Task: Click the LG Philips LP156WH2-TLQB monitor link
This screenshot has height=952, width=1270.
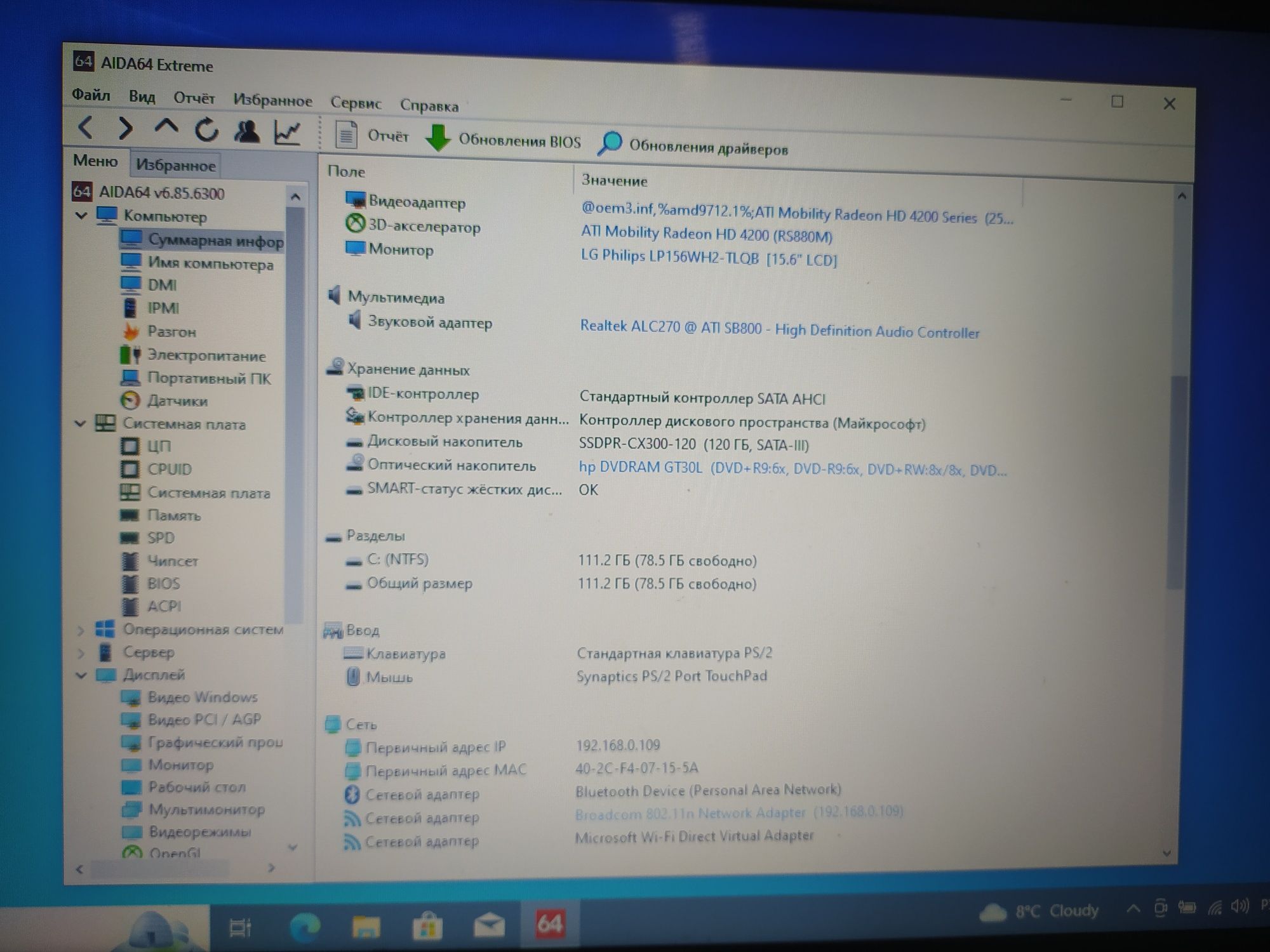Action: [709, 258]
